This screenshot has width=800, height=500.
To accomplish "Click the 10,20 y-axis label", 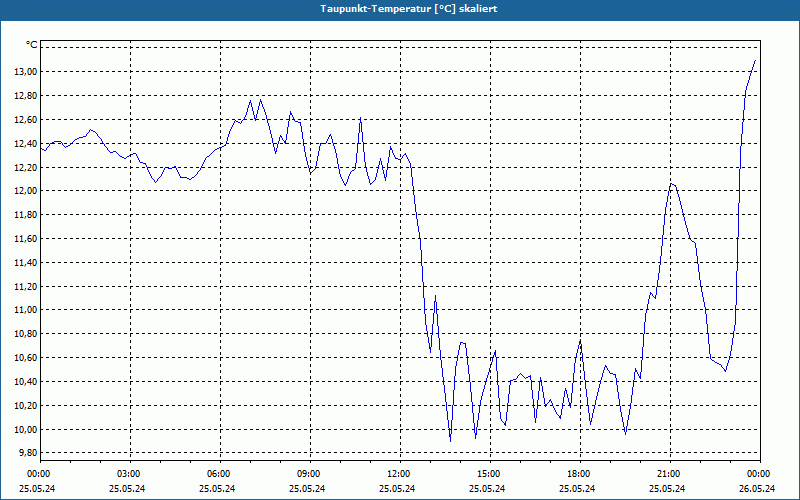I will pos(25,406).
